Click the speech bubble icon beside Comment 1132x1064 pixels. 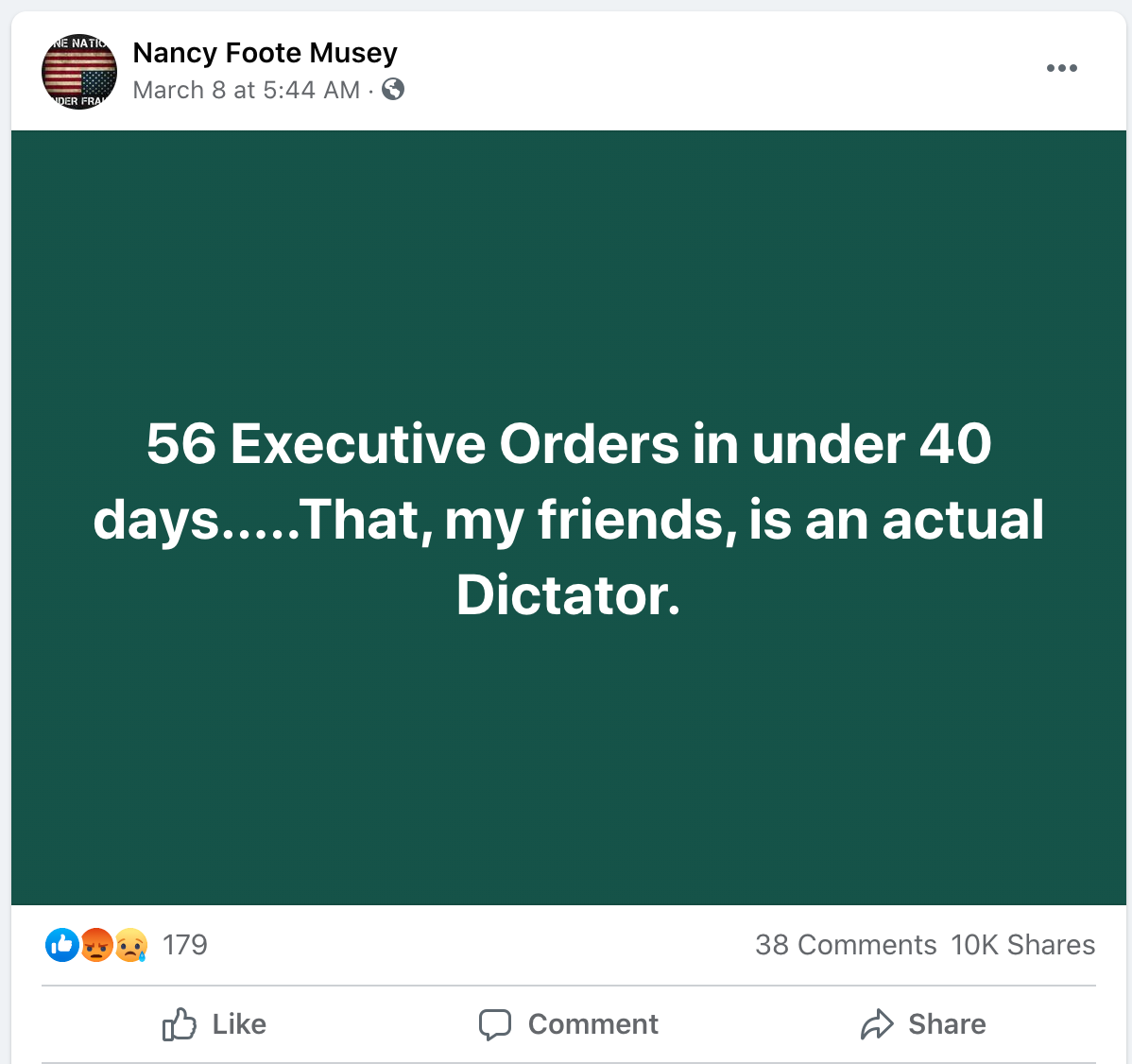[495, 1024]
